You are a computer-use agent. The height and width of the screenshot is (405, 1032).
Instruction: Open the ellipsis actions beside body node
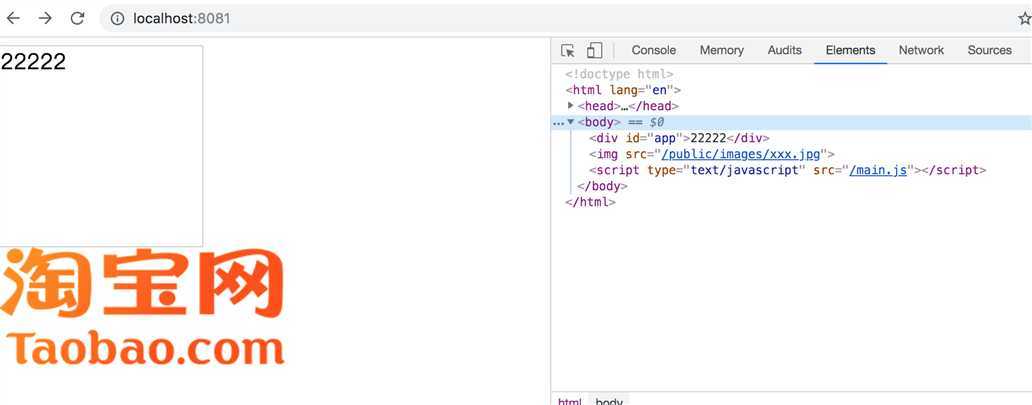pos(558,122)
